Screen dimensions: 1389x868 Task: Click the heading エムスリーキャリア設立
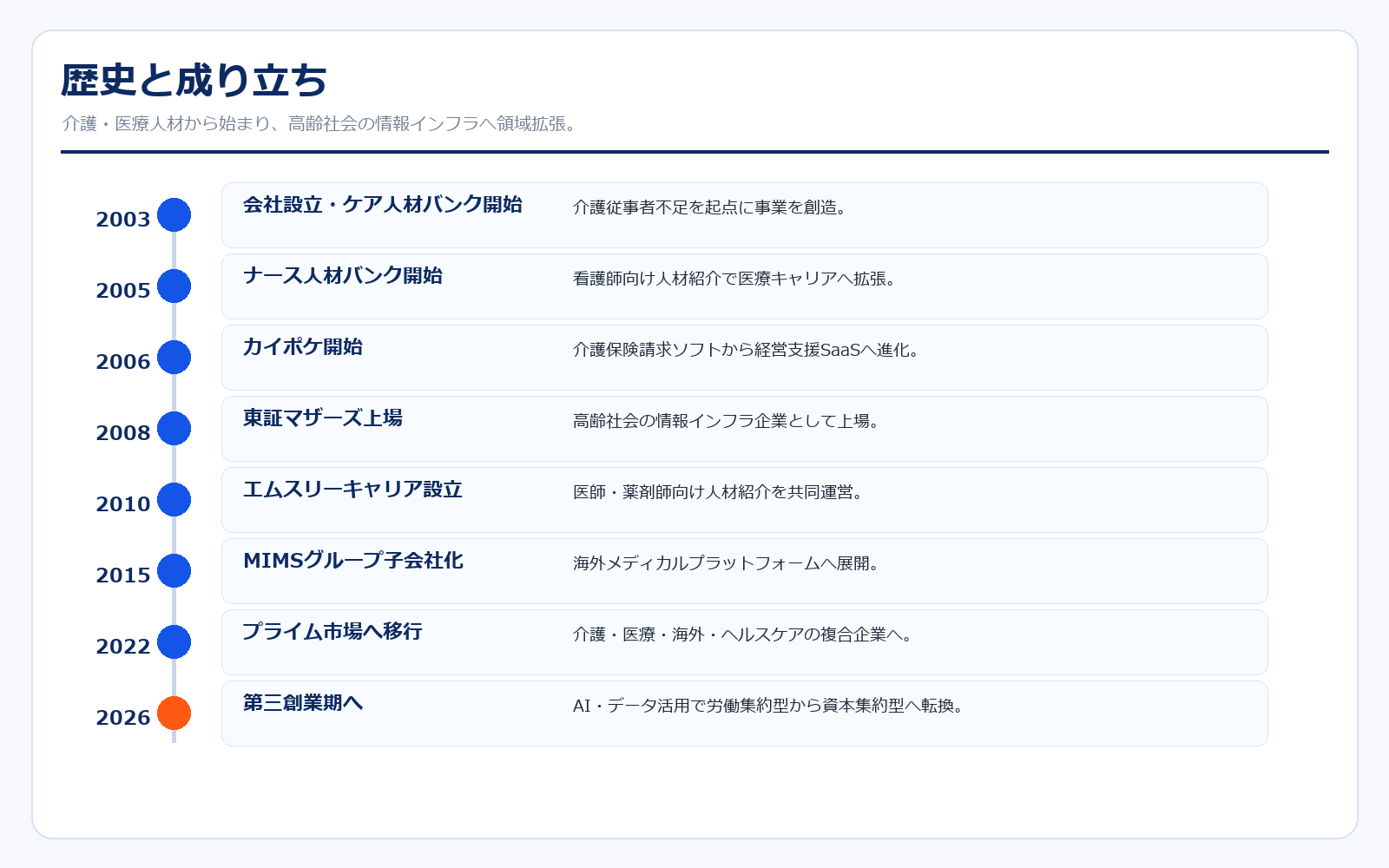click(x=352, y=490)
